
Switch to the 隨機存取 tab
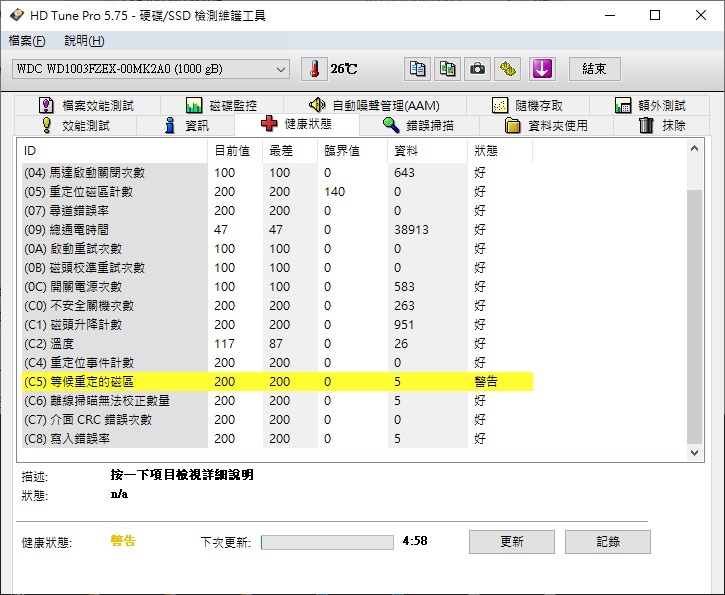coord(528,106)
